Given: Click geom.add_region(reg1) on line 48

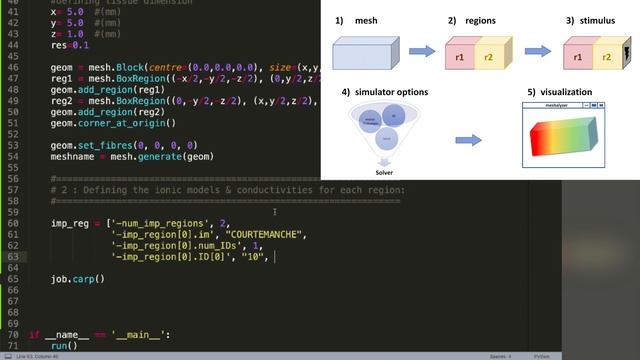Looking at the screenshot, I should pos(108,90).
